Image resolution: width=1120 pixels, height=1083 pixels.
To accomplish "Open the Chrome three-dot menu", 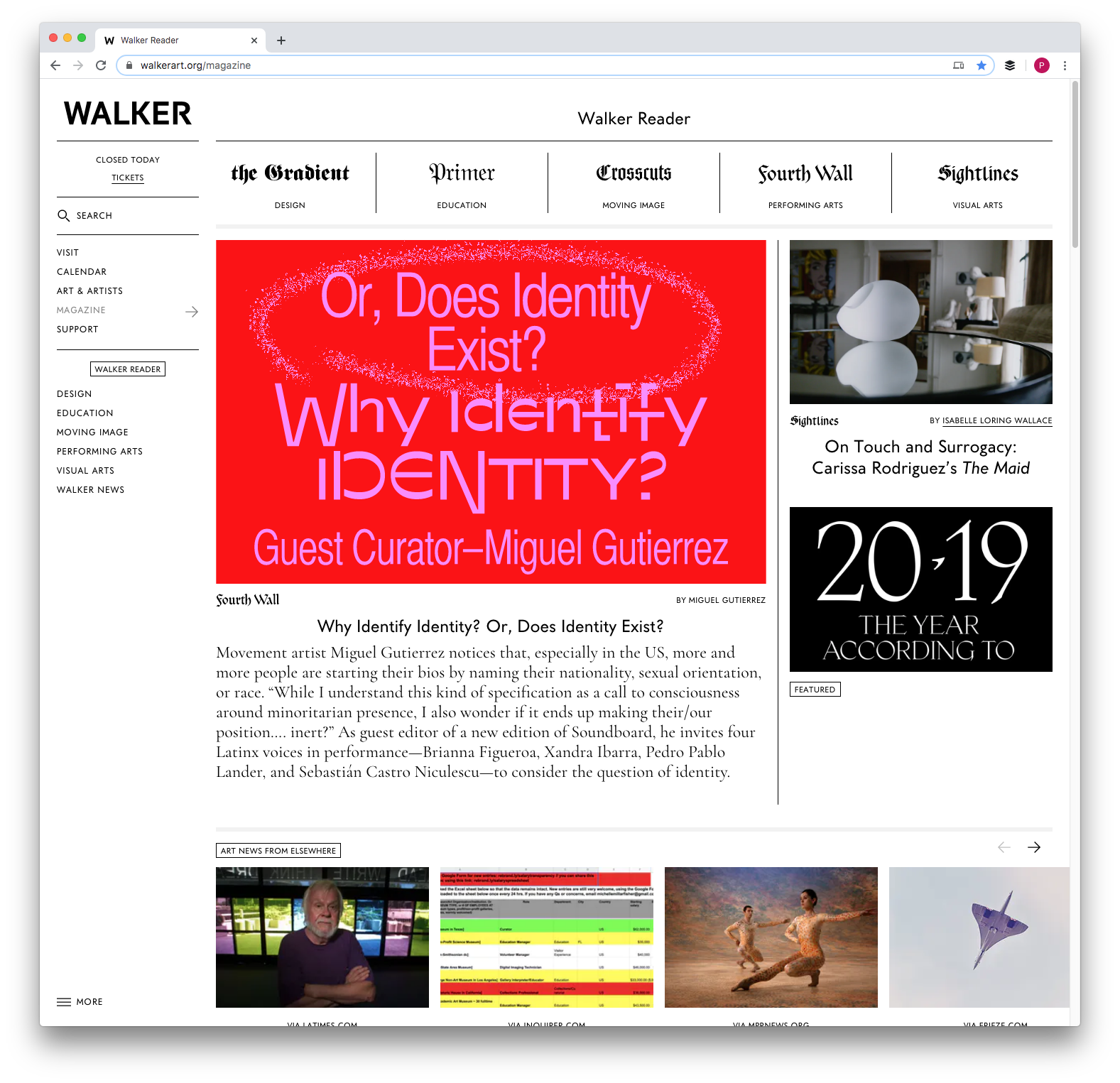I will point(1065,65).
